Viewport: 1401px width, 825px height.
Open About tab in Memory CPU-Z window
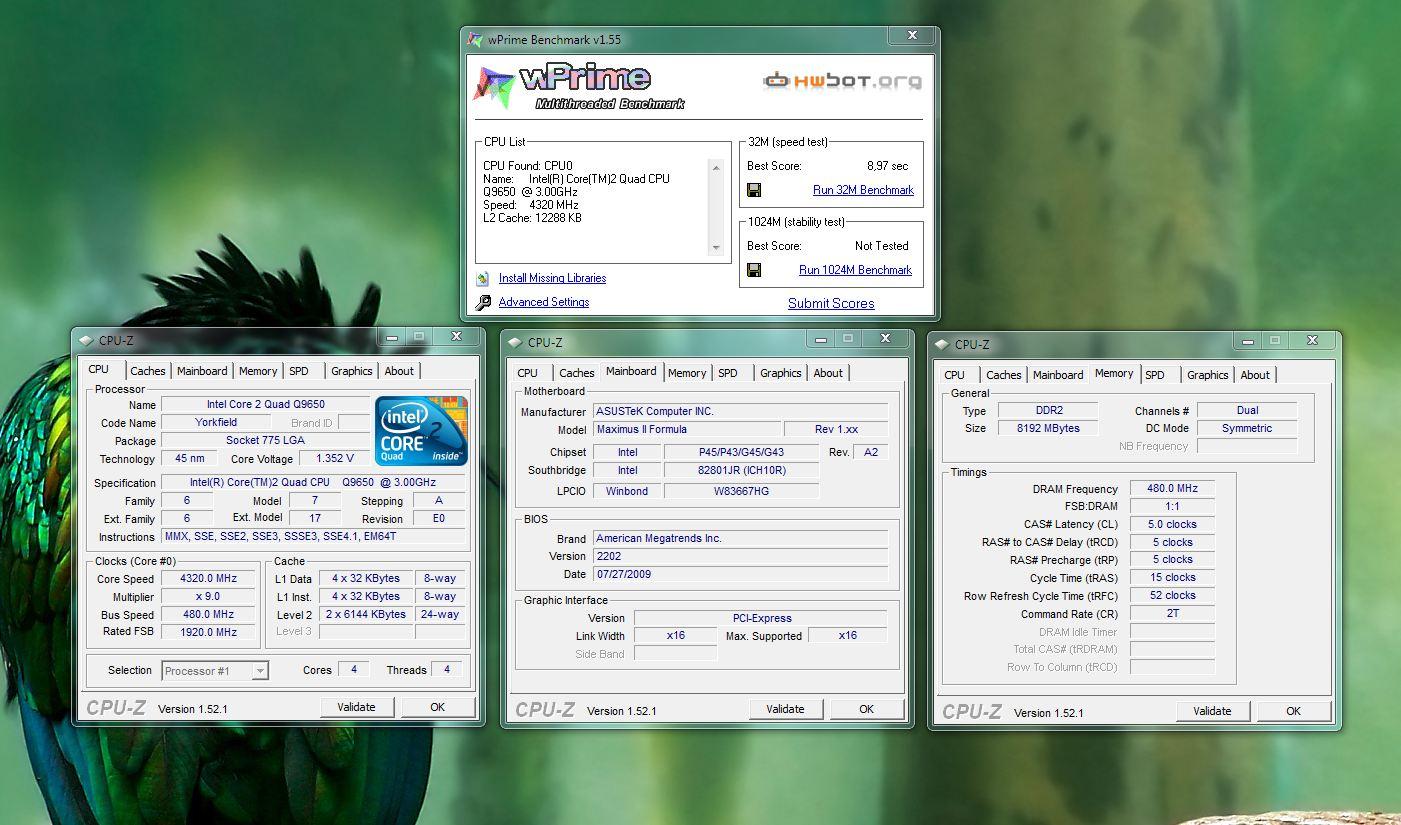click(1255, 375)
